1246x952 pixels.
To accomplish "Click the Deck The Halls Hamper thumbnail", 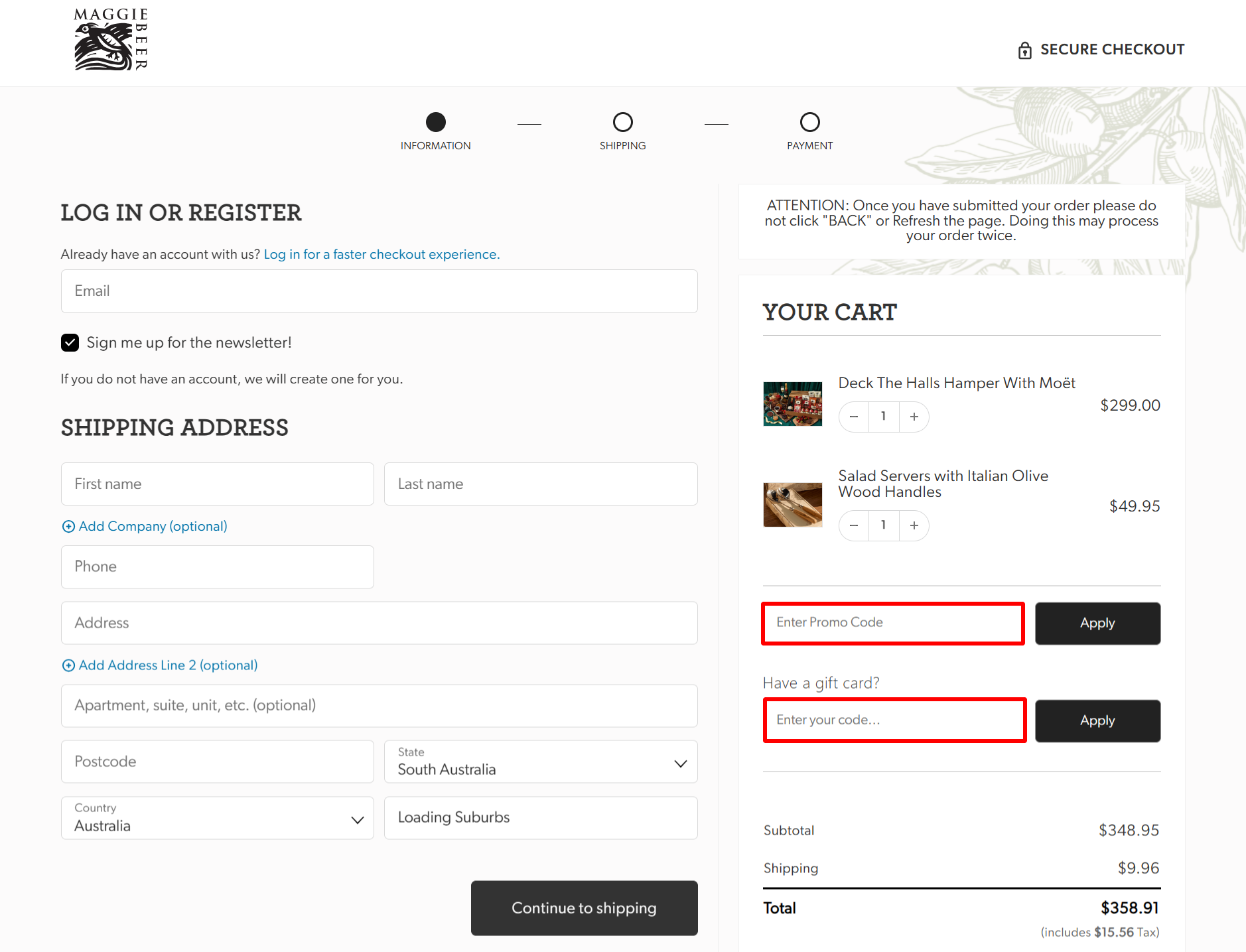I will click(x=792, y=403).
